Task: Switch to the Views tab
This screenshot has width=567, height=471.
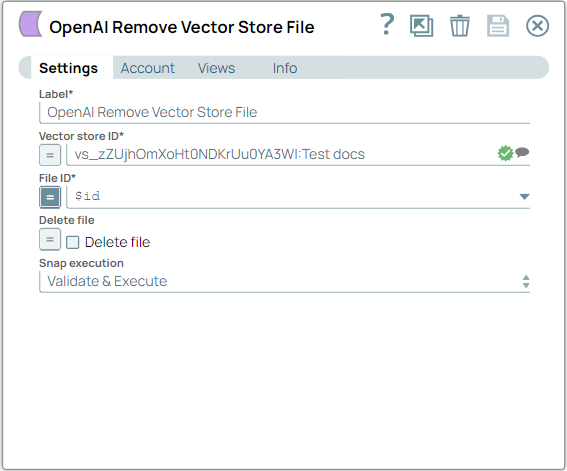Action: click(x=216, y=68)
